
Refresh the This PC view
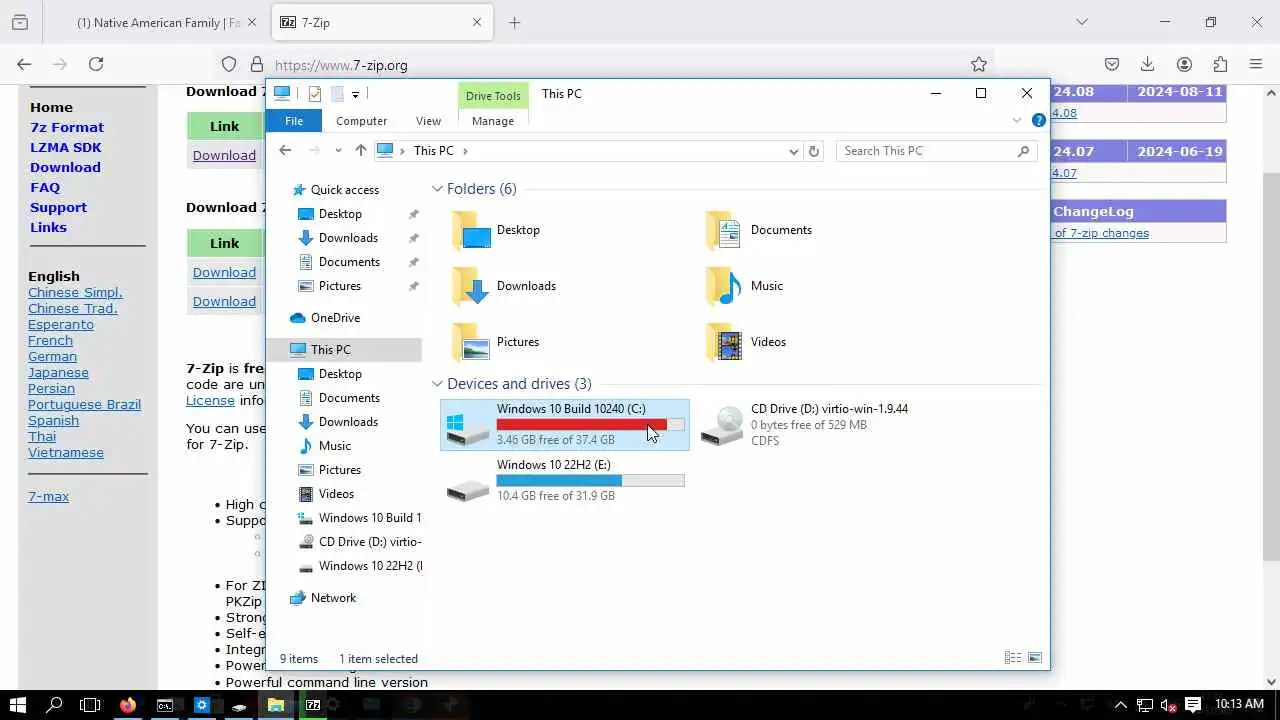point(814,152)
